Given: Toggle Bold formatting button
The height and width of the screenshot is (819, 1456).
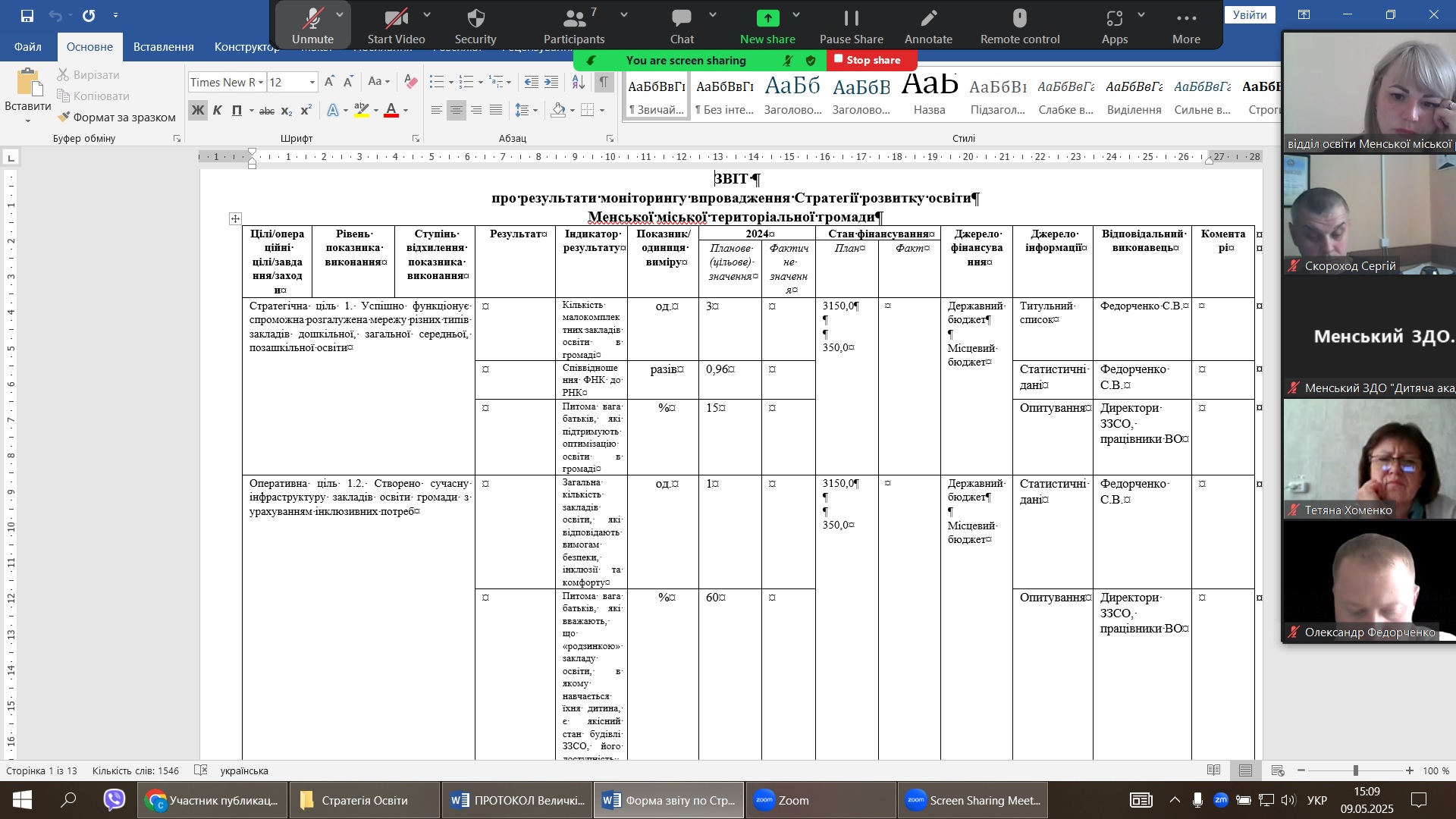Looking at the screenshot, I should coord(198,111).
